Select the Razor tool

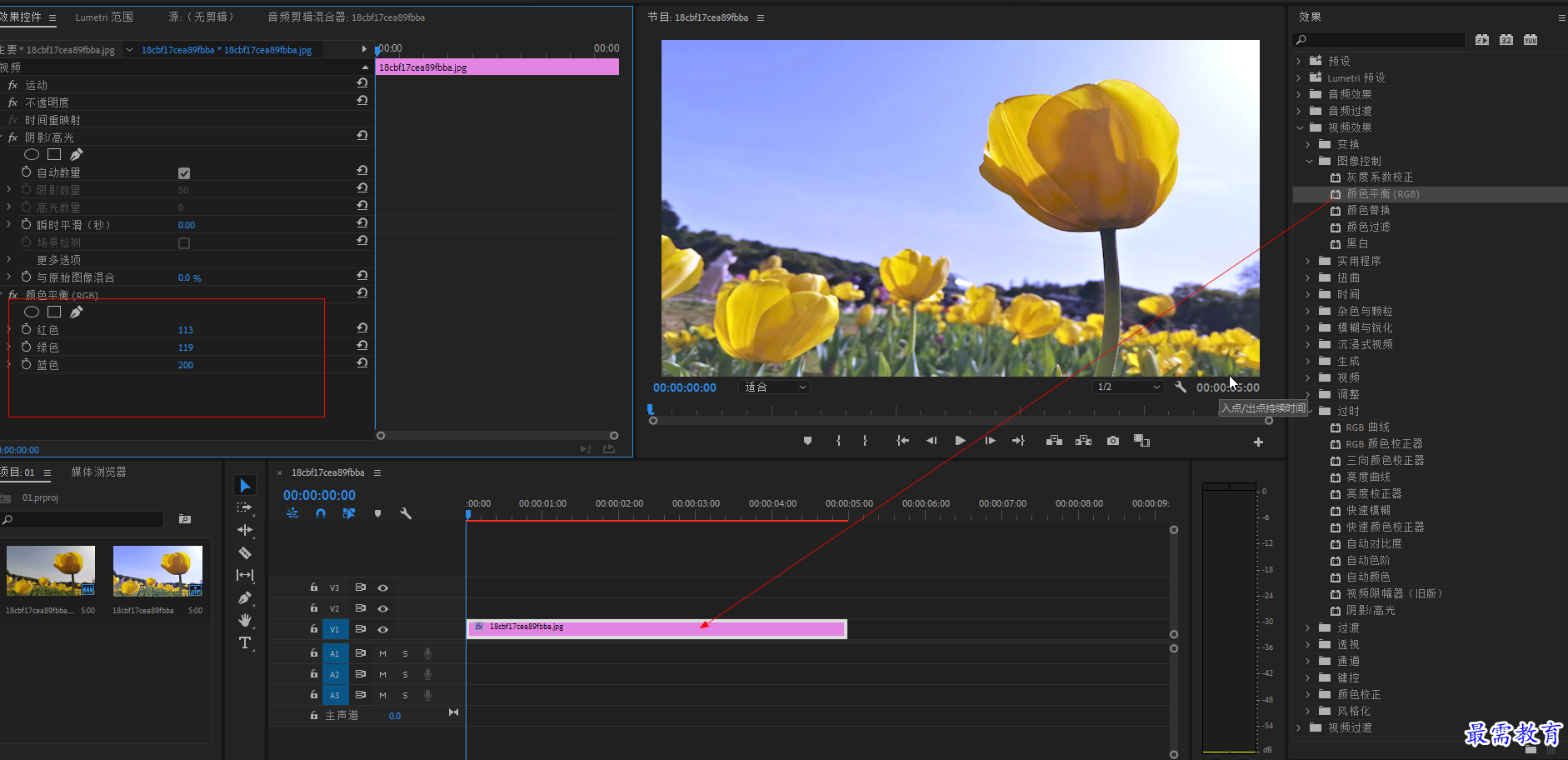tap(245, 552)
